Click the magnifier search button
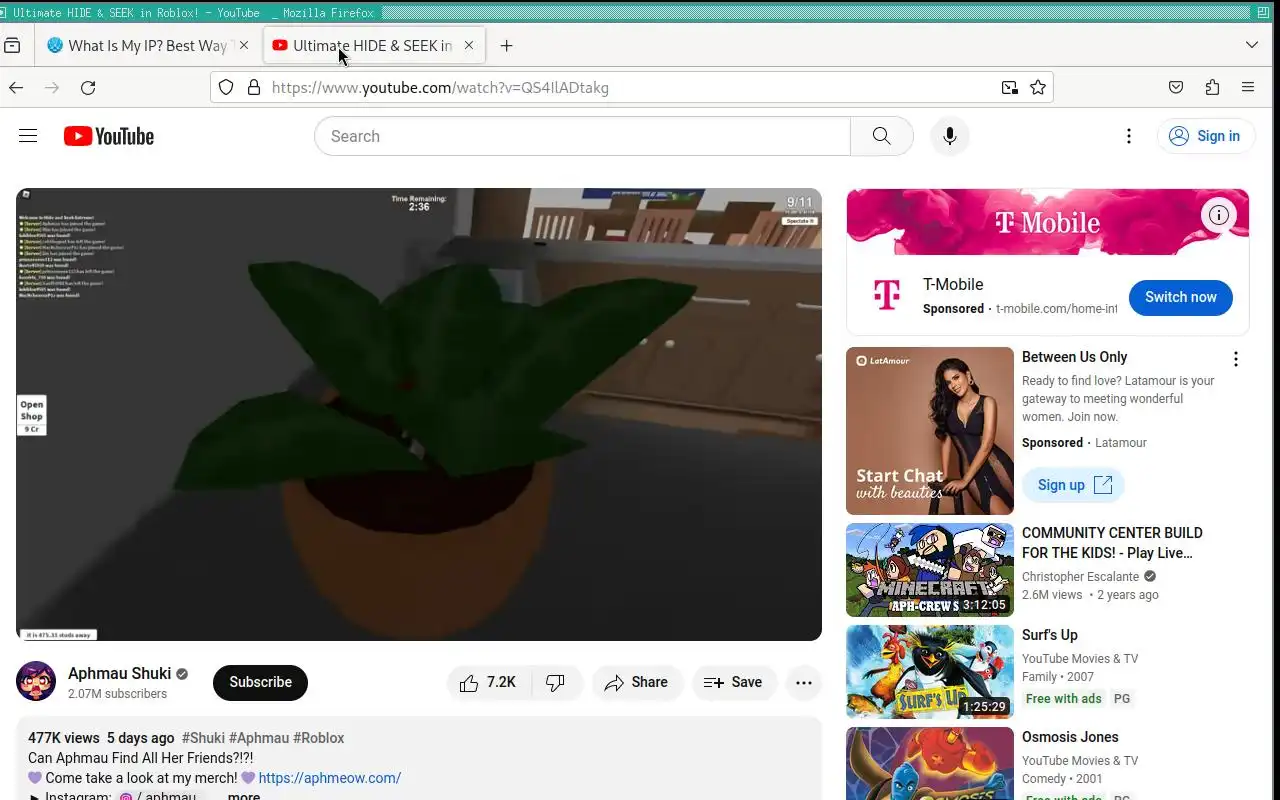This screenshot has width=1280, height=800. pos(881,136)
